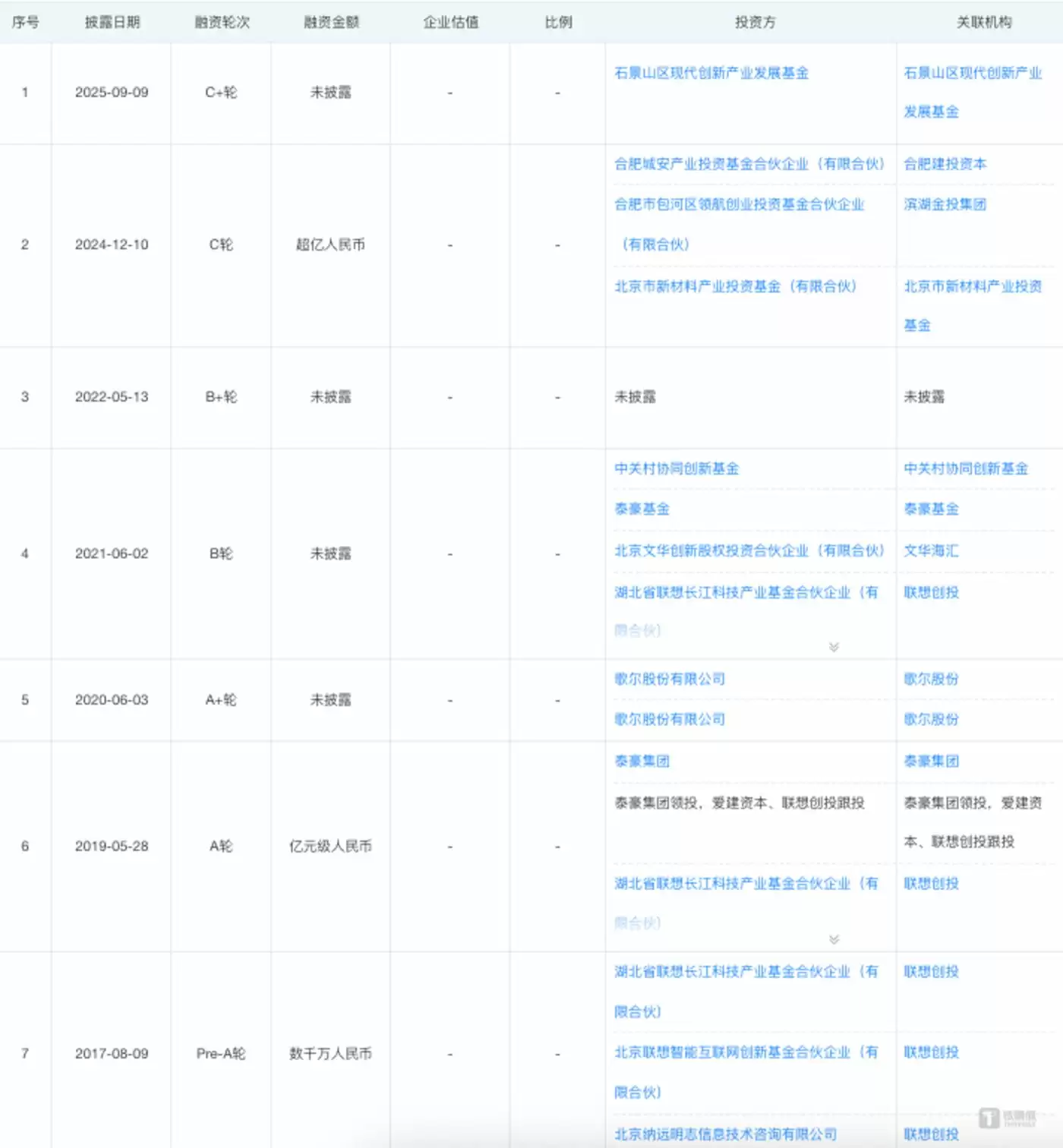This screenshot has width=1063, height=1148.
Task: Click 泰豪基金 in the related institution column
Action: point(931,509)
